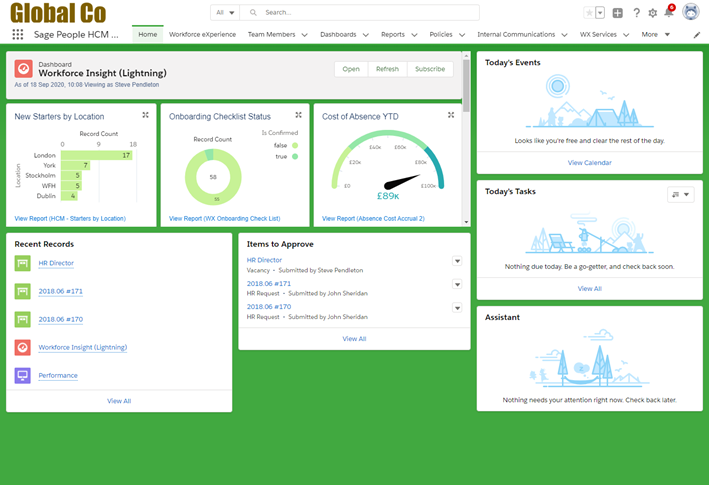The width and height of the screenshot is (709, 485).
Task: Open the user profile avatar
Action: tap(690, 13)
